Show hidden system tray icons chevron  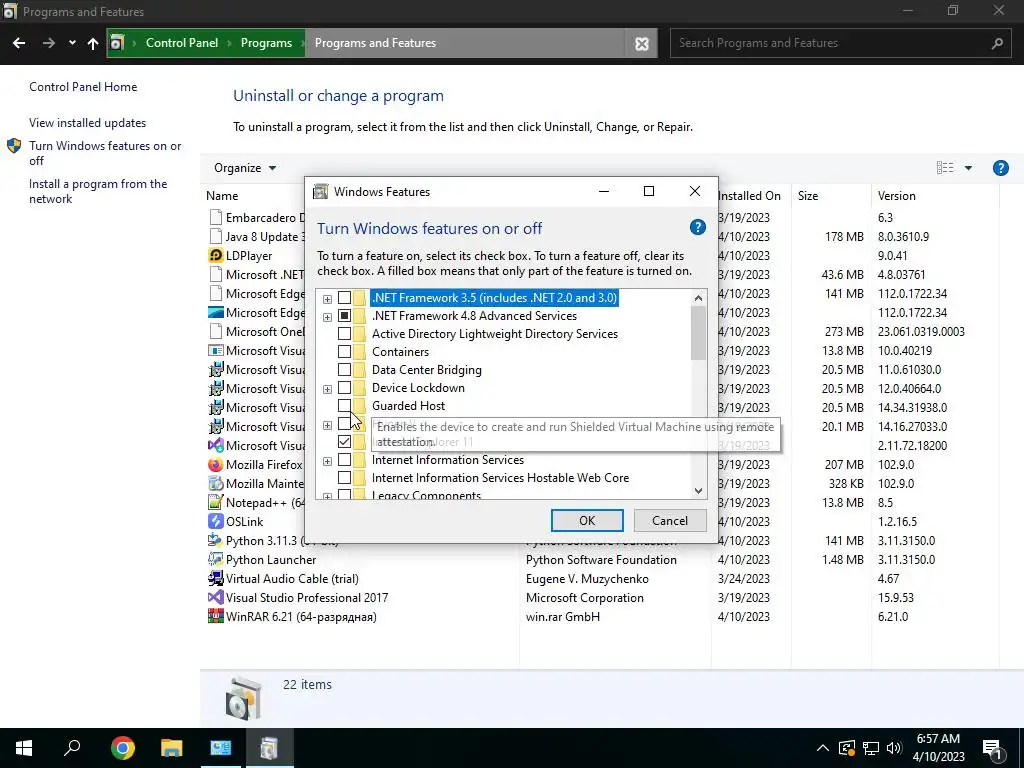pos(823,748)
